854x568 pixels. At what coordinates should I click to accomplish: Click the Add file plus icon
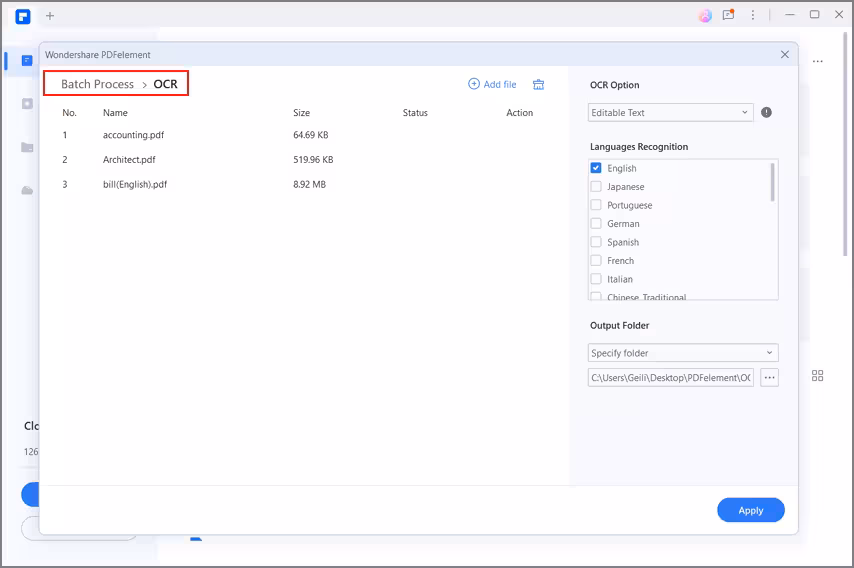(474, 84)
